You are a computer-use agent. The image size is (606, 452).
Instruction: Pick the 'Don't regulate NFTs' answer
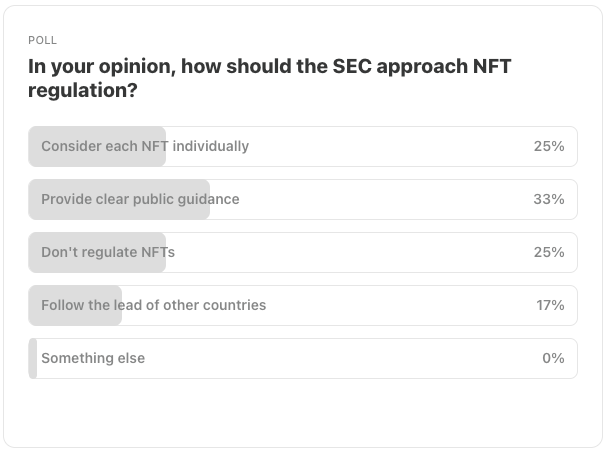(303, 252)
